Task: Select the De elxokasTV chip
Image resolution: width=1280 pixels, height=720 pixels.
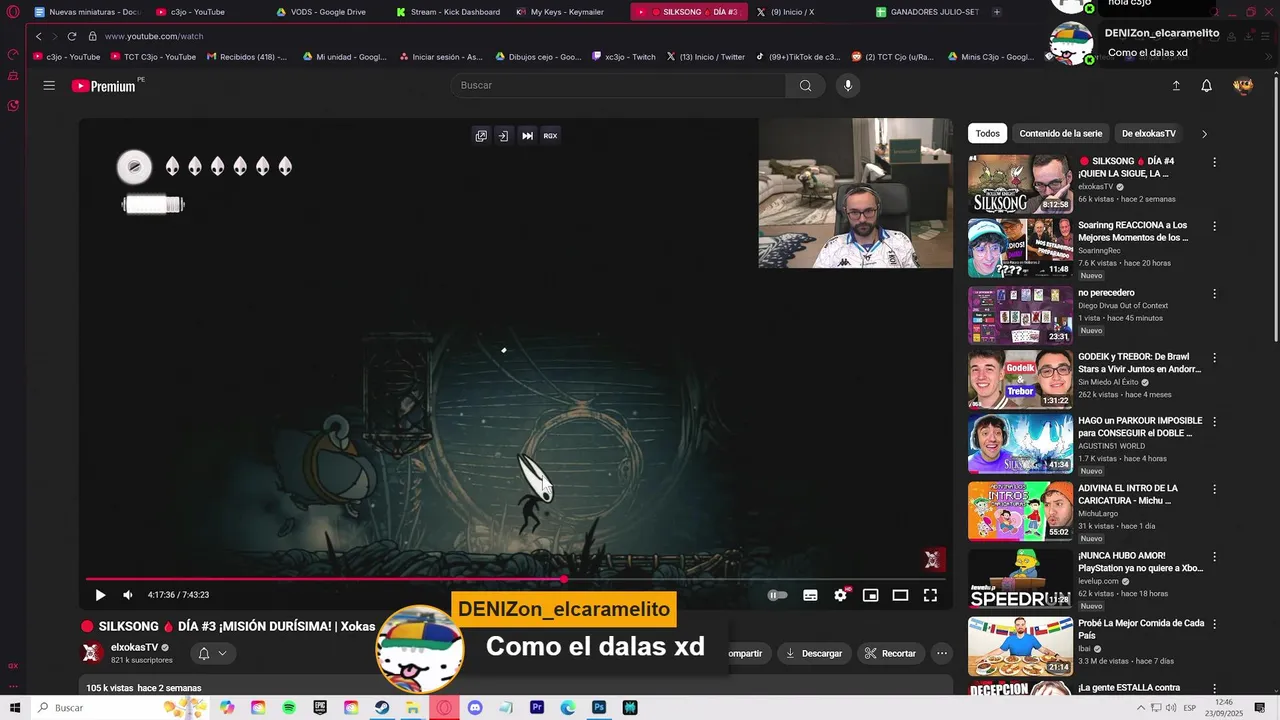Action: click(1148, 133)
